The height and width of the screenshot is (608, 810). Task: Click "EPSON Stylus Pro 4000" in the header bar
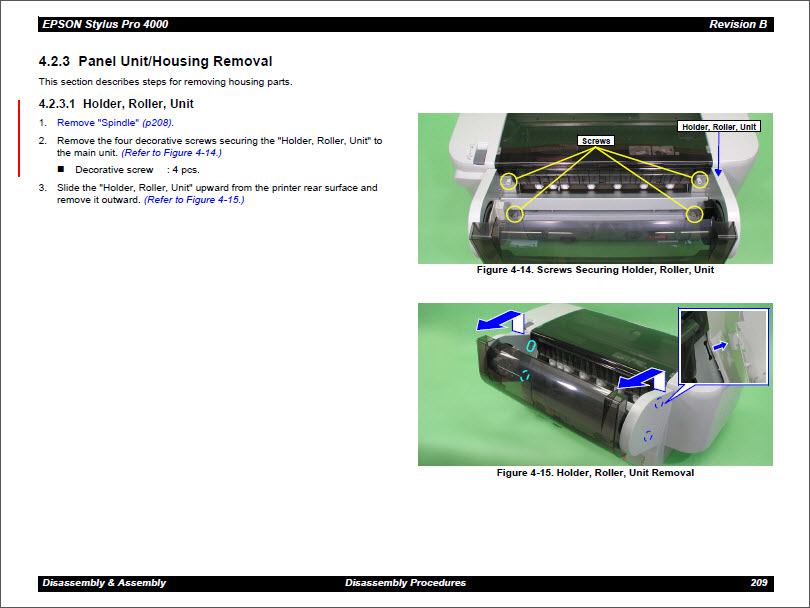[97, 24]
